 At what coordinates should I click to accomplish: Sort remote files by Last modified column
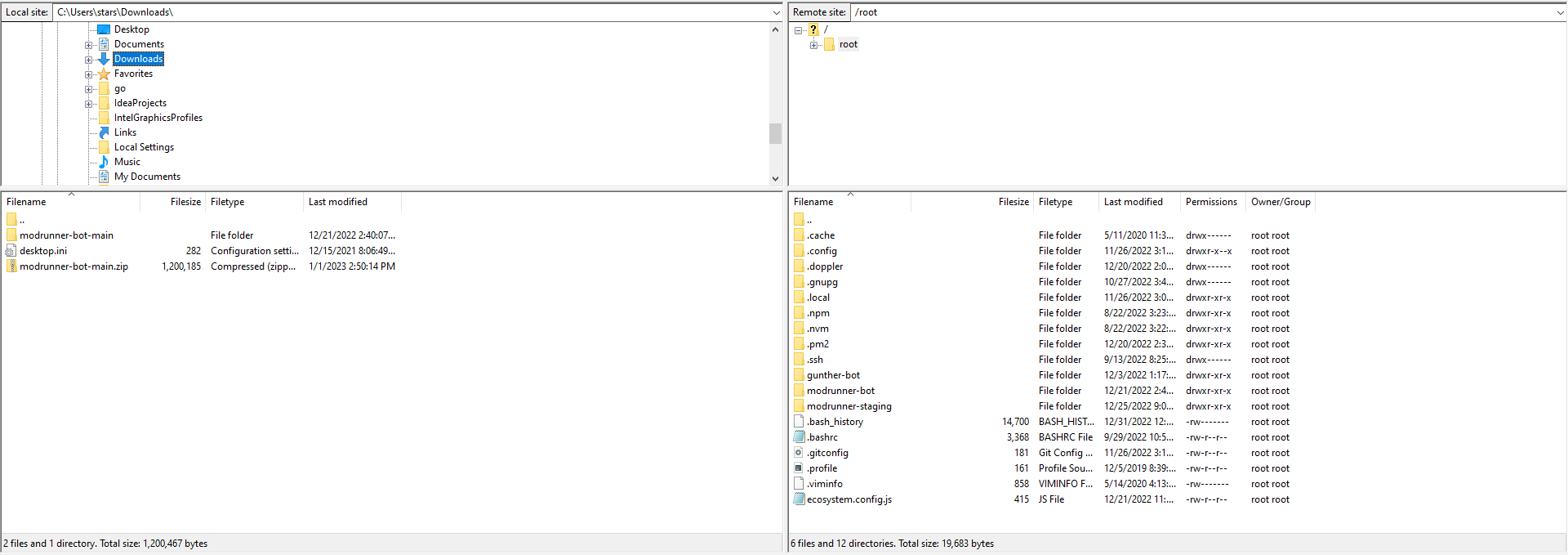pyautogui.click(x=1139, y=202)
